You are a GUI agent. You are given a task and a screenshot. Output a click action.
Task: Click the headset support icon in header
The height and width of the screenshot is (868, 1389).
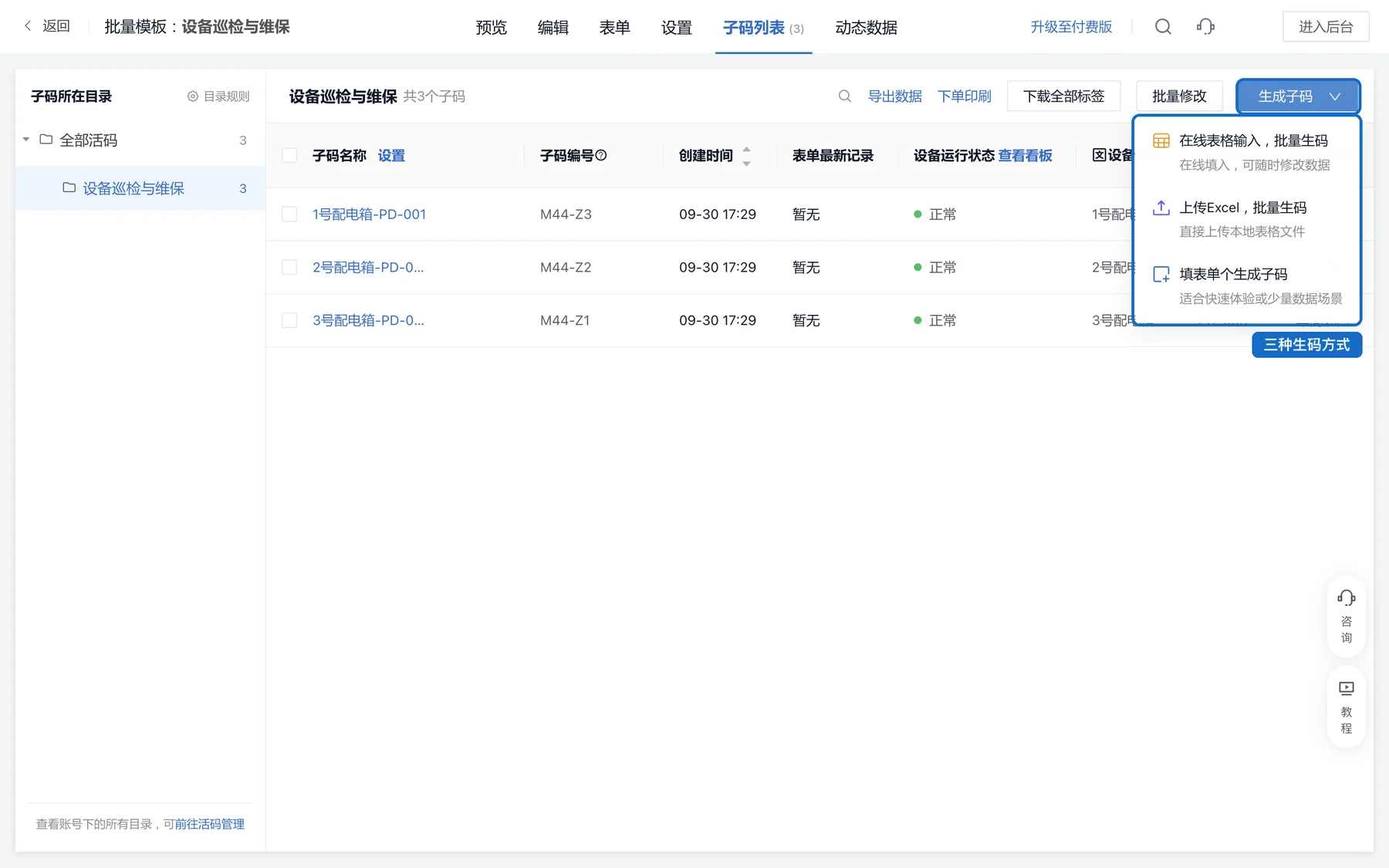(1205, 27)
